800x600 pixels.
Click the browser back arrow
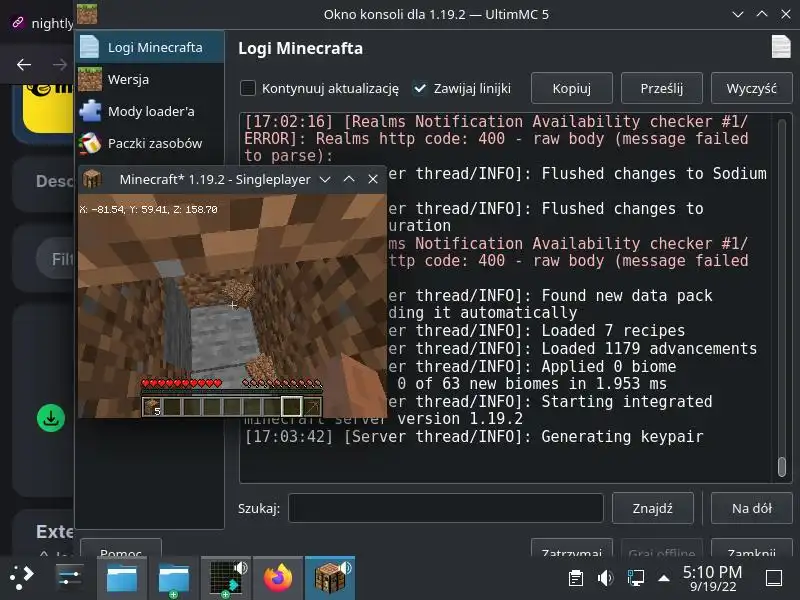tap(23, 64)
